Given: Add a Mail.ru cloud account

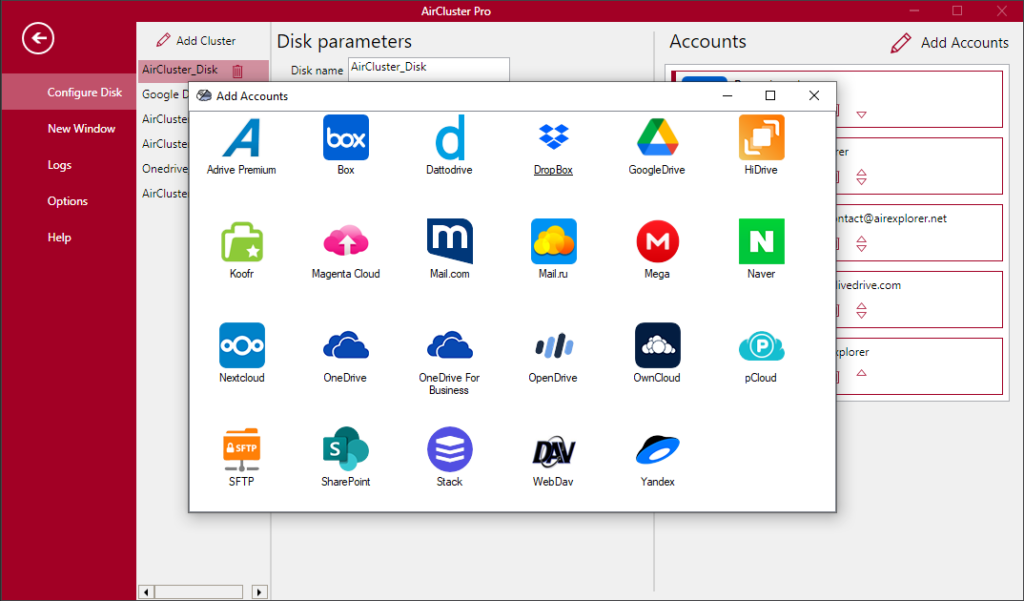Looking at the screenshot, I should point(553,249).
